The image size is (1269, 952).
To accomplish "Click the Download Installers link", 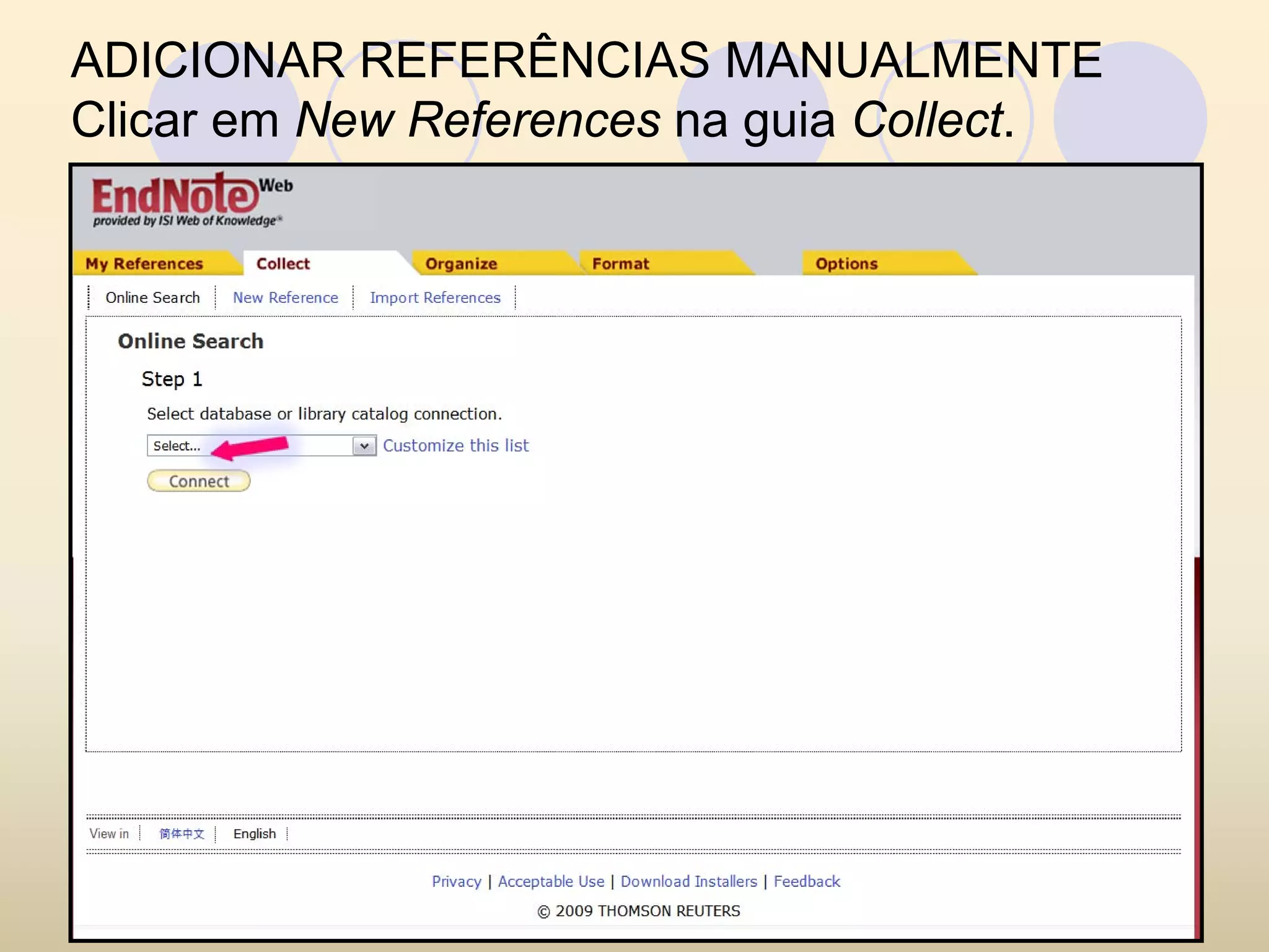I will [689, 881].
